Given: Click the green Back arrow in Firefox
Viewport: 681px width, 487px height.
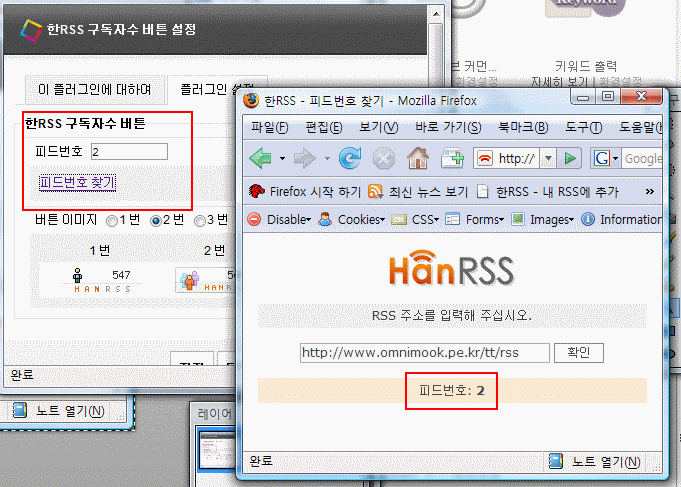Looking at the screenshot, I should tap(261, 159).
